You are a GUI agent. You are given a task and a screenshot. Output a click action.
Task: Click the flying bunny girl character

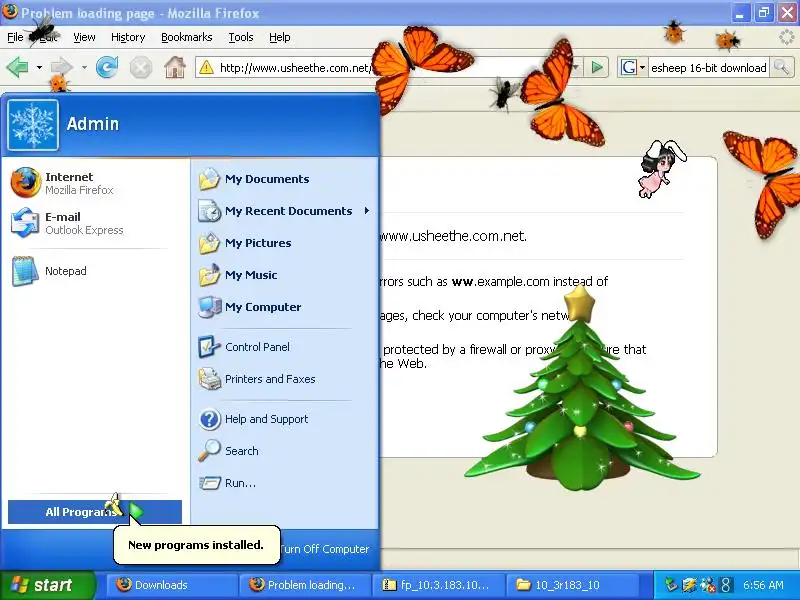662,167
